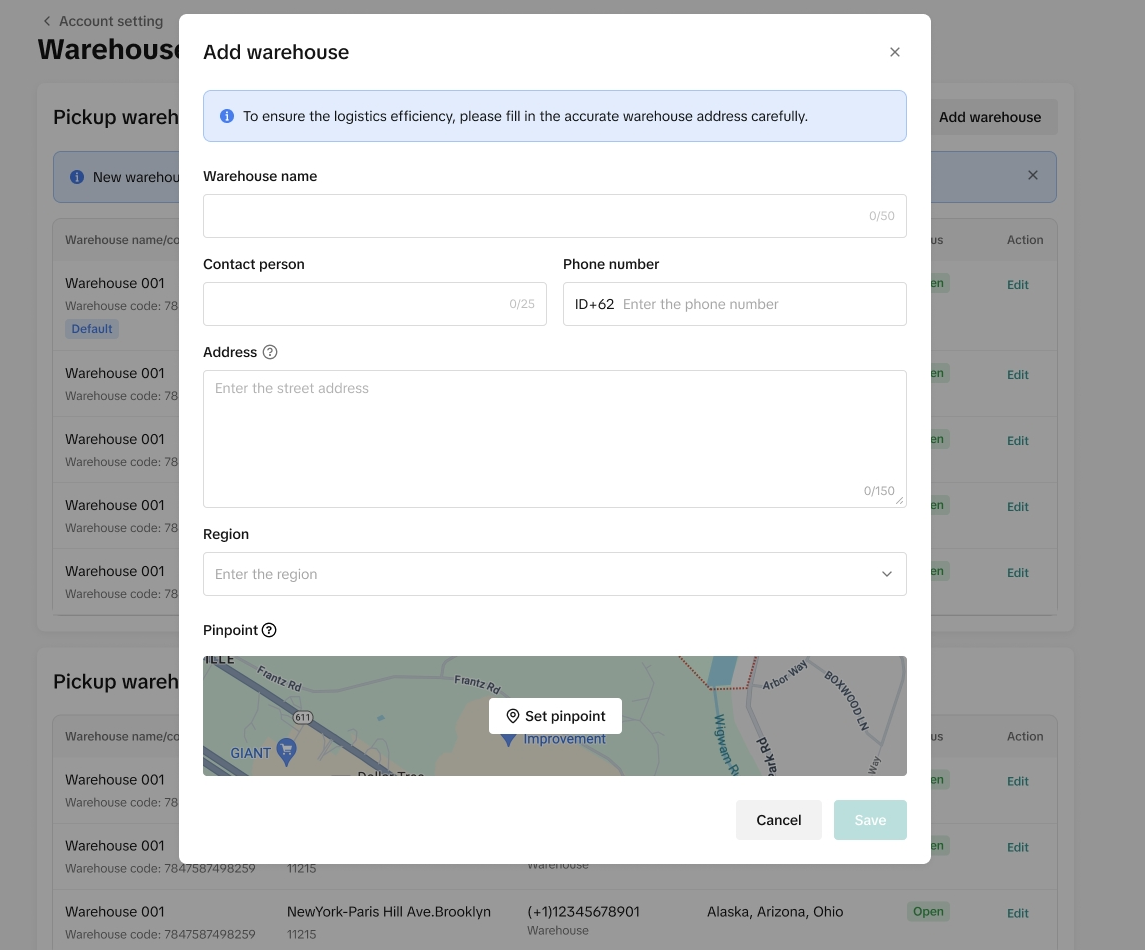Click the Cancel button
This screenshot has width=1145, height=950.
point(778,820)
